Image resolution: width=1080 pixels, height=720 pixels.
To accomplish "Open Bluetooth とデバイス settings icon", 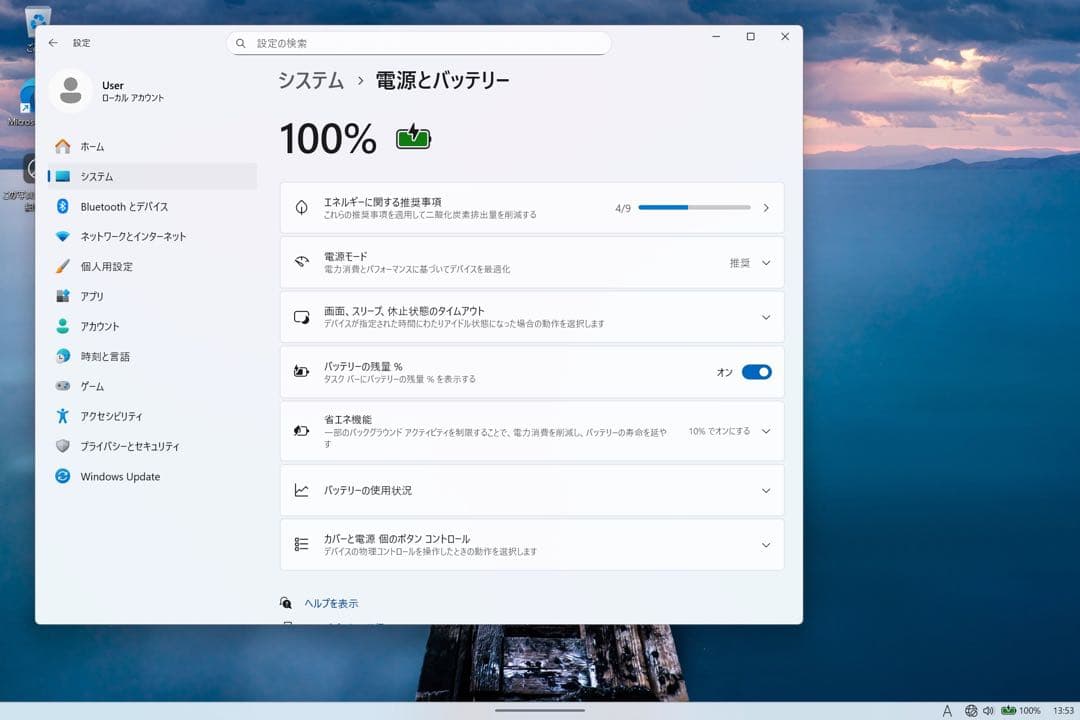I will click(x=62, y=206).
